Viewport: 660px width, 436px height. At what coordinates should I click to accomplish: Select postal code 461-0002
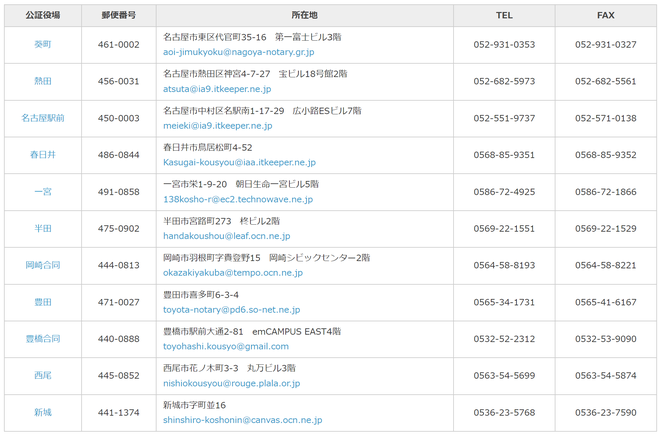(x=119, y=45)
